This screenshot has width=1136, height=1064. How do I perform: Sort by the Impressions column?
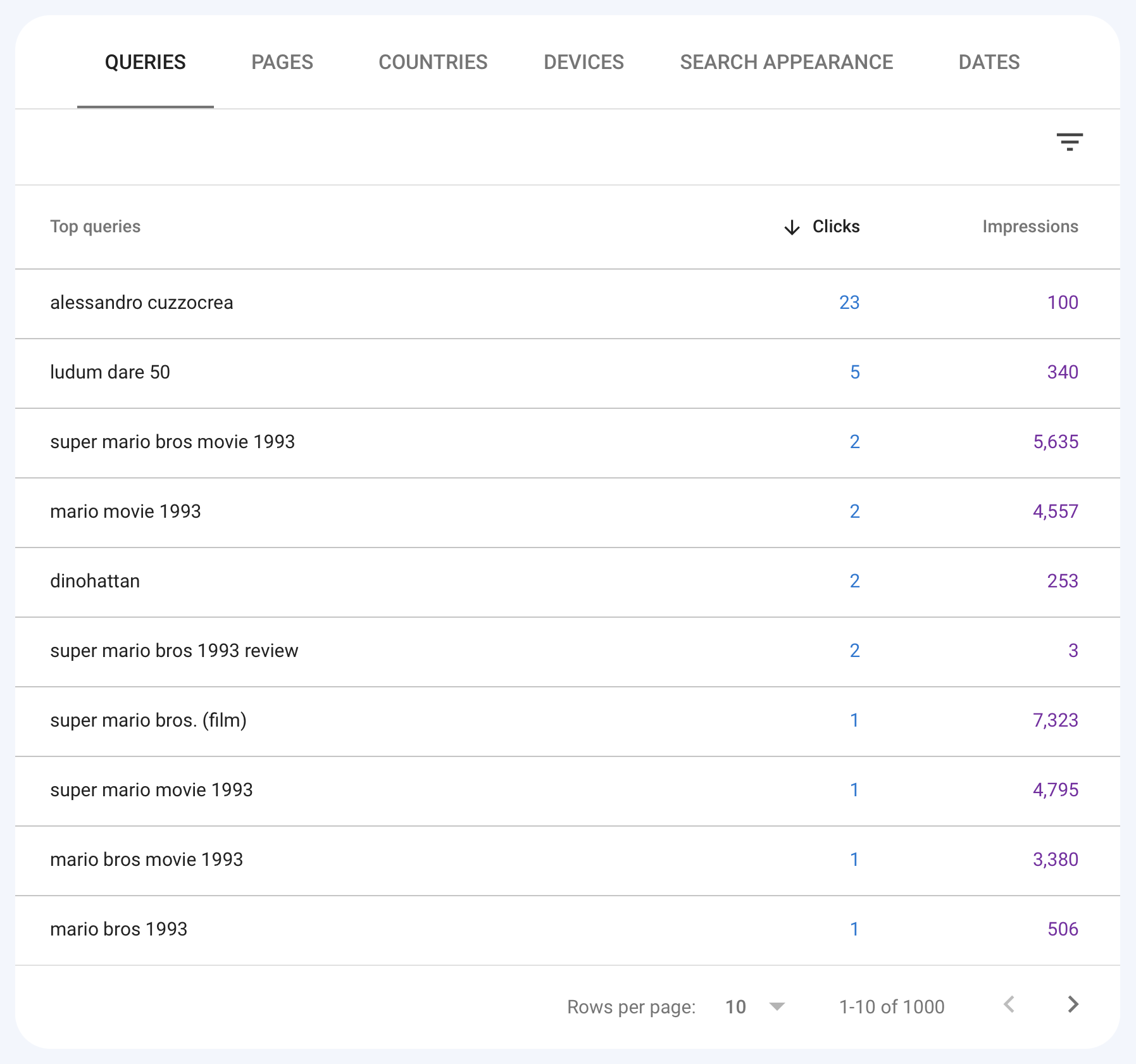point(1030,227)
